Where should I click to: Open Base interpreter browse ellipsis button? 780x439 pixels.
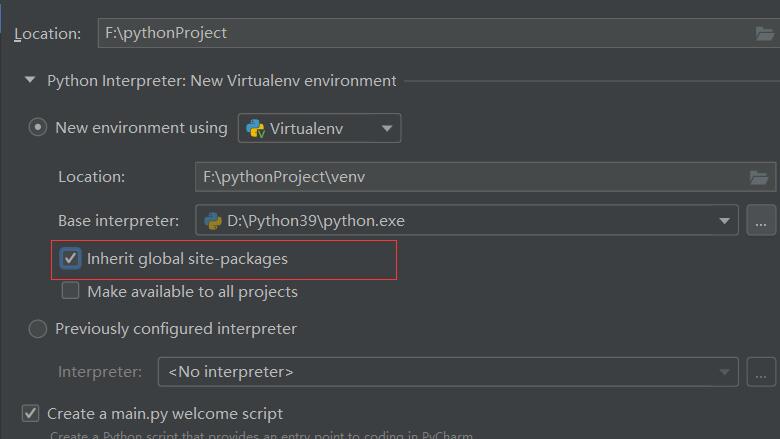coord(761,220)
